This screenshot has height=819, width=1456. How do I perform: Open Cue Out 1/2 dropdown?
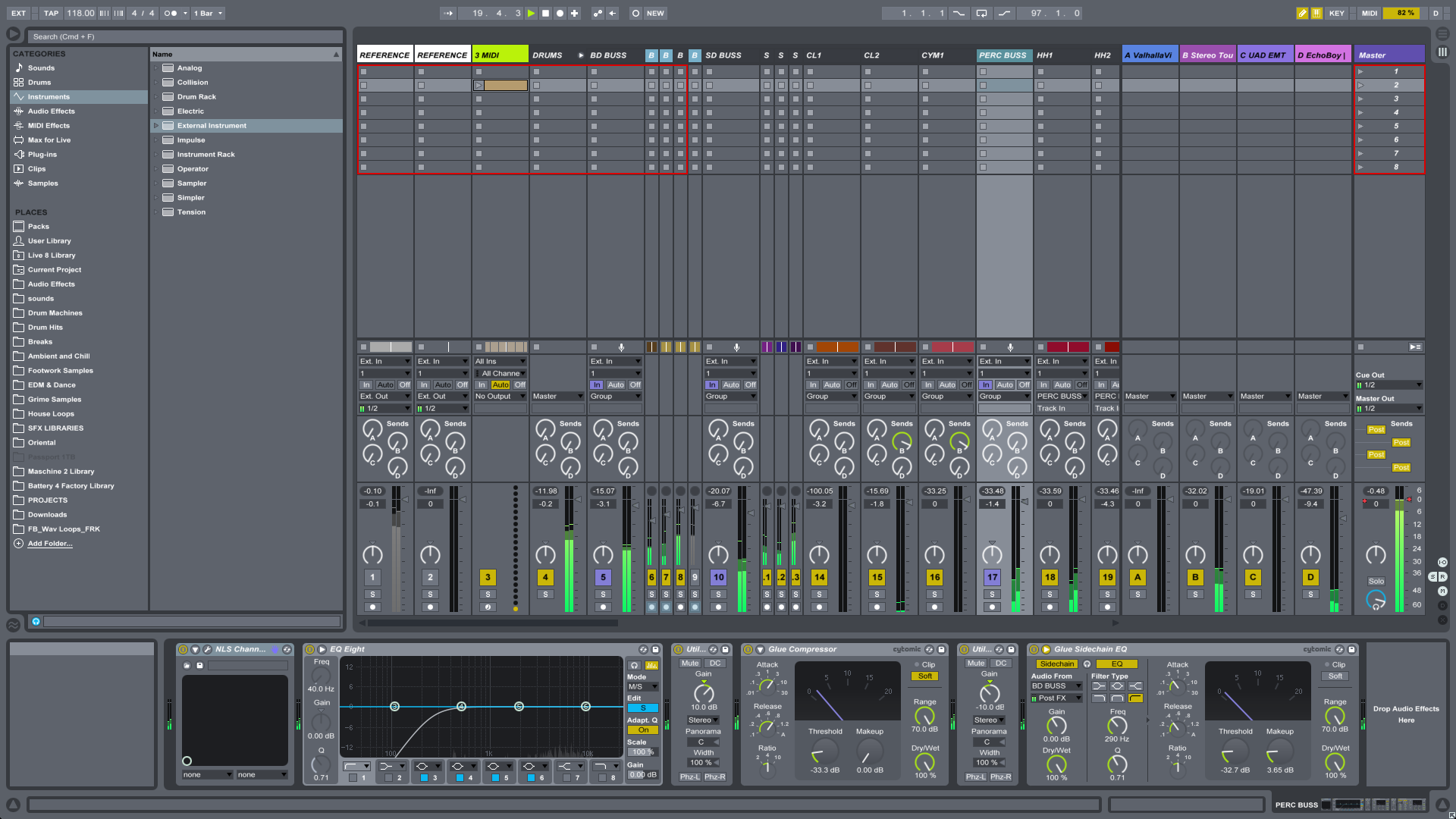[x=1389, y=384]
